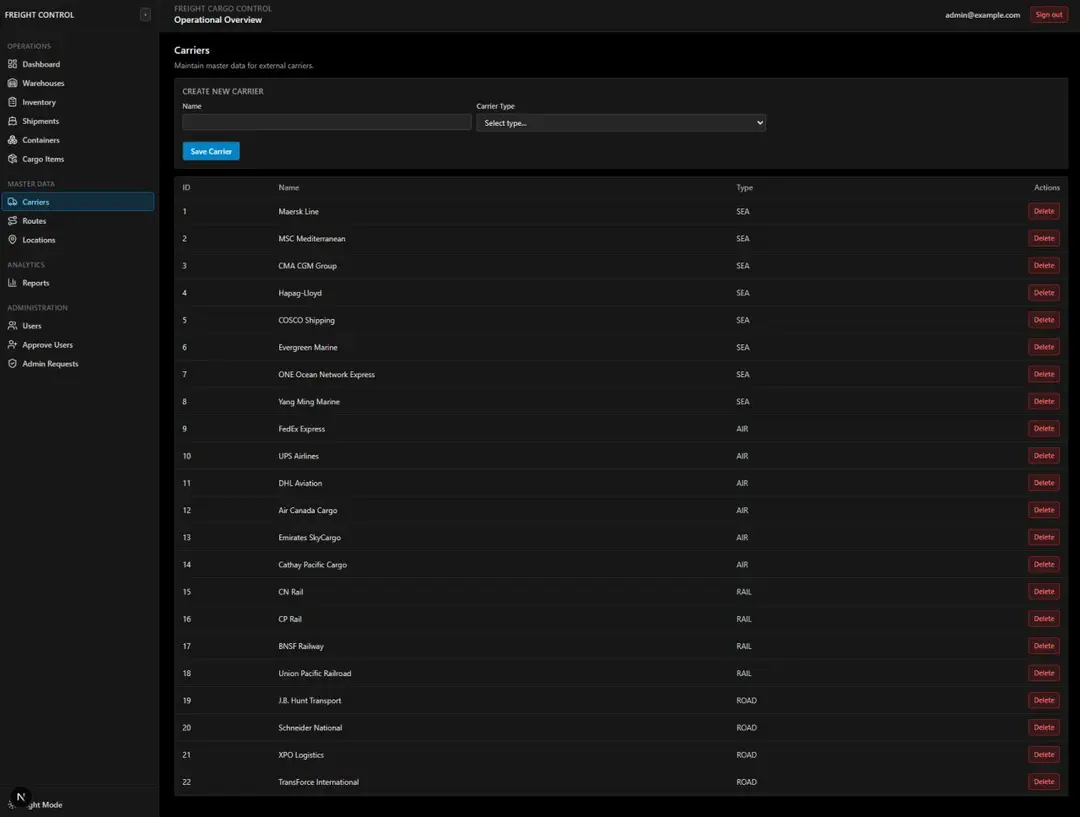
Task: Click the carrier Name input field
Action: [x=326, y=123]
